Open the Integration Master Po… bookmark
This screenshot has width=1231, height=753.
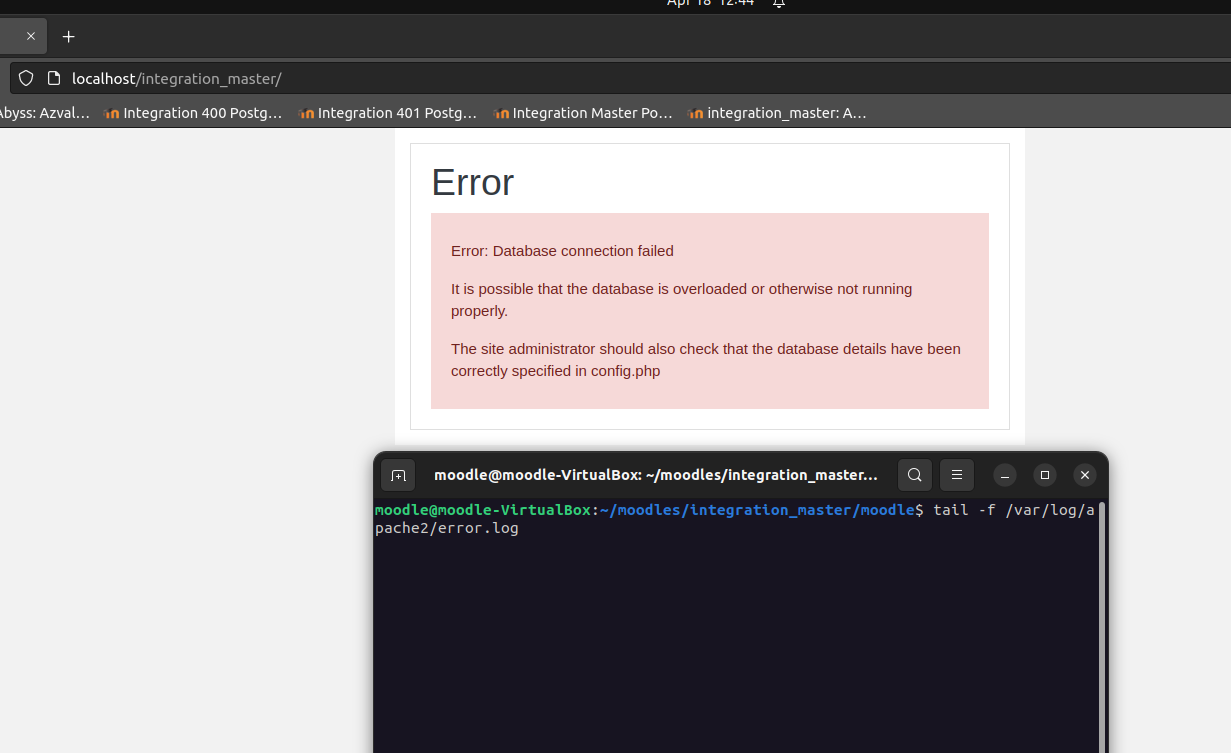pyautogui.click(x=583, y=113)
